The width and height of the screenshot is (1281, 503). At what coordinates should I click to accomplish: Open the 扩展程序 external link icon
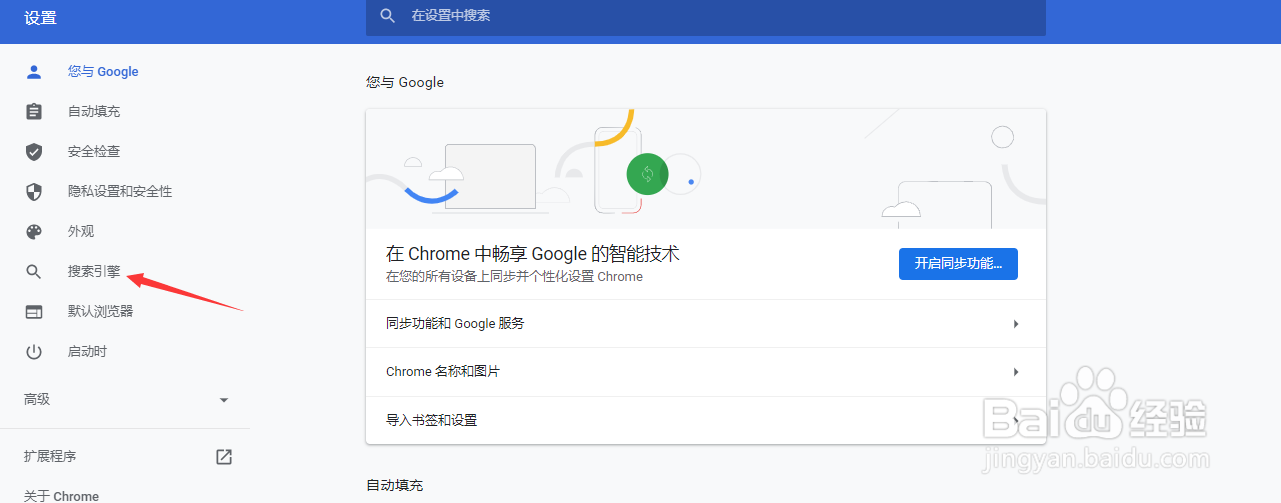point(224,457)
